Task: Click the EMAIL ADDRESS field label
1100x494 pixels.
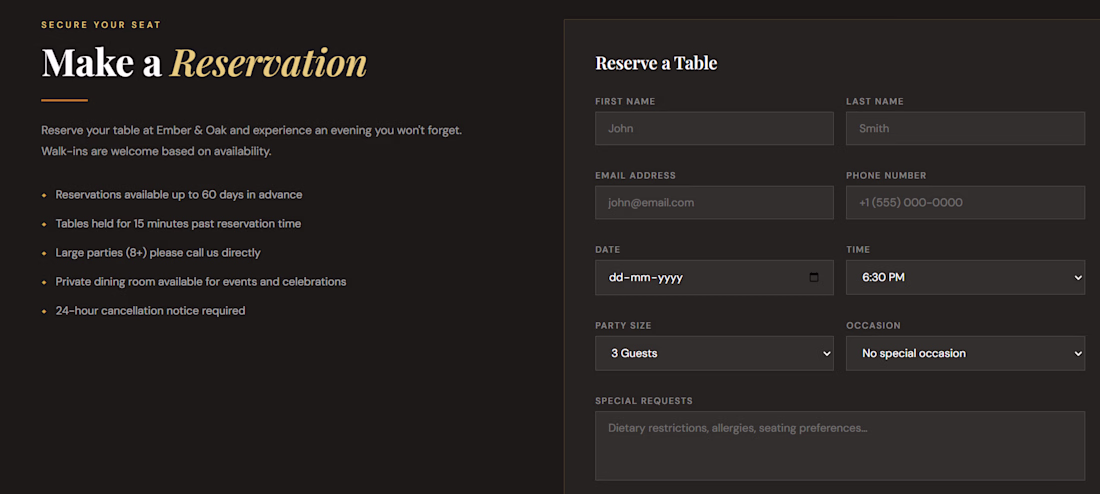Action: tap(636, 175)
